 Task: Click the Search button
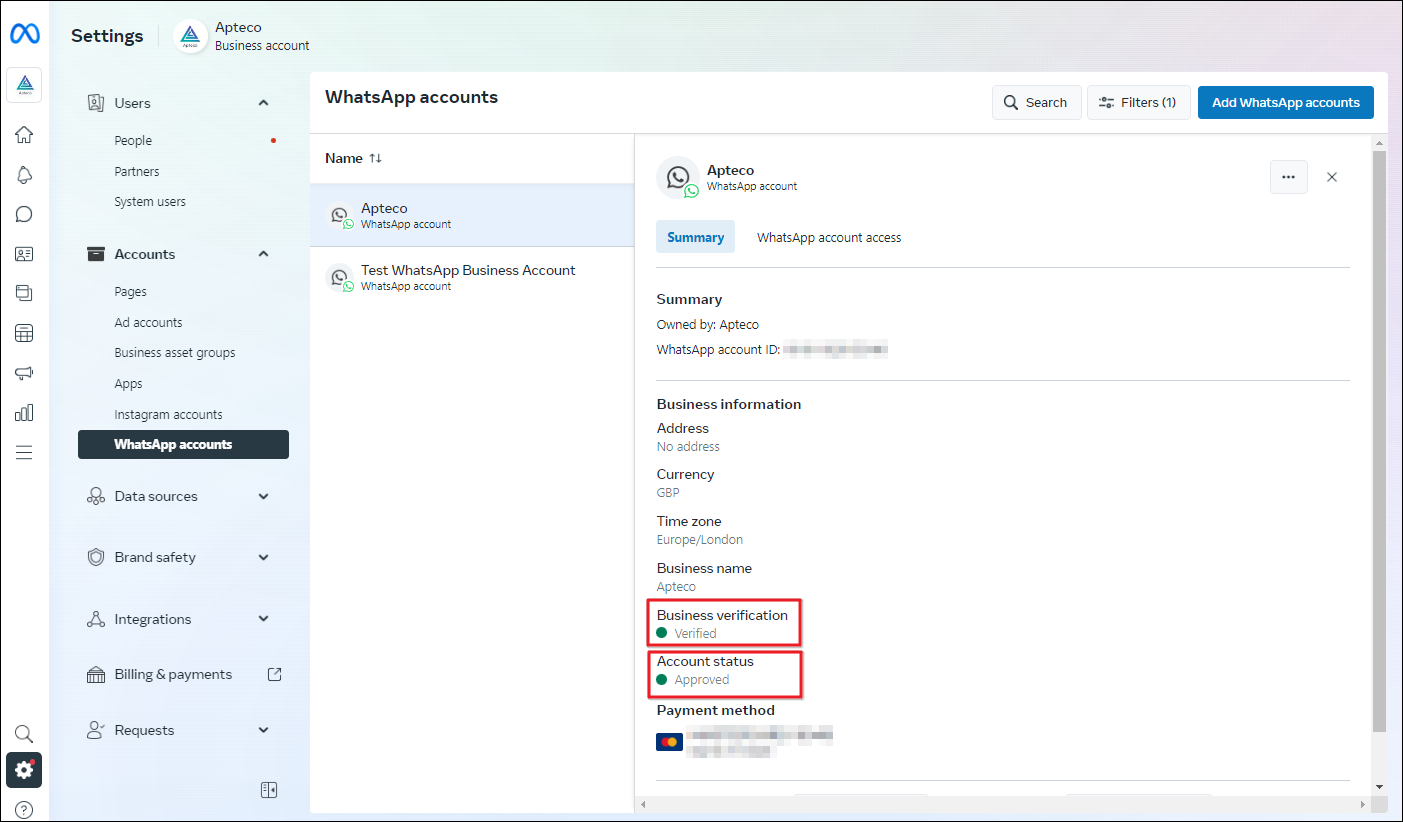[1036, 102]
